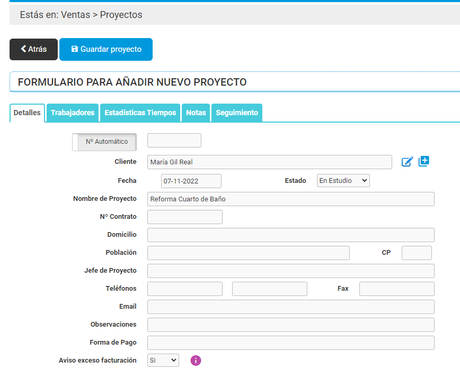Click the second Teléfonos input
460x379 pixels.
(x=270, y=289)
